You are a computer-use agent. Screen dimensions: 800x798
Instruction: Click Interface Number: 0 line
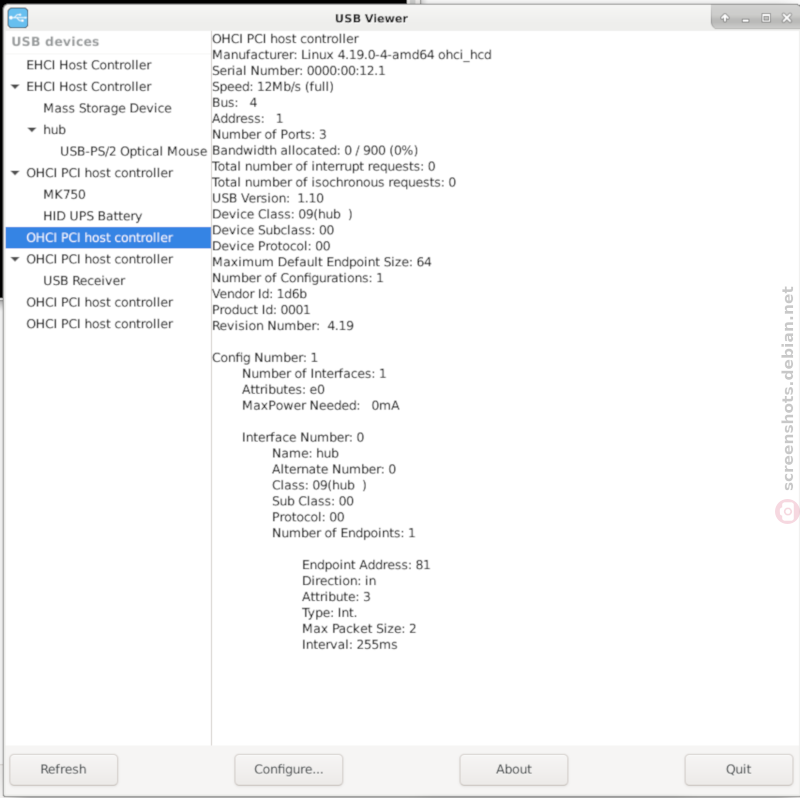303,437
